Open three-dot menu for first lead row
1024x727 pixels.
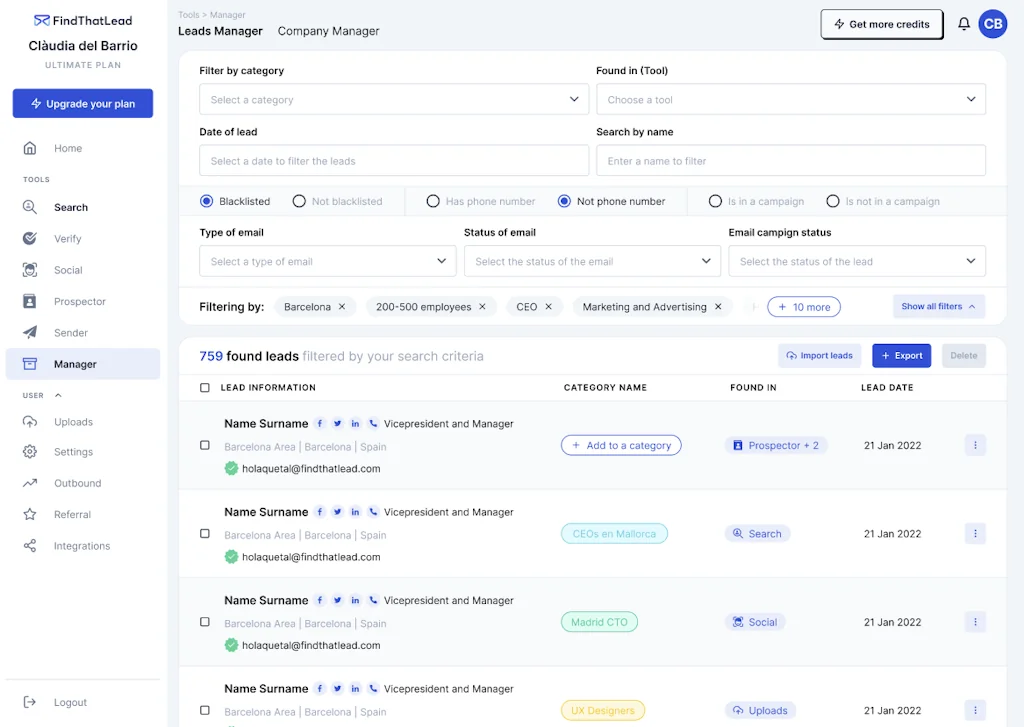(x=975, y=445)
